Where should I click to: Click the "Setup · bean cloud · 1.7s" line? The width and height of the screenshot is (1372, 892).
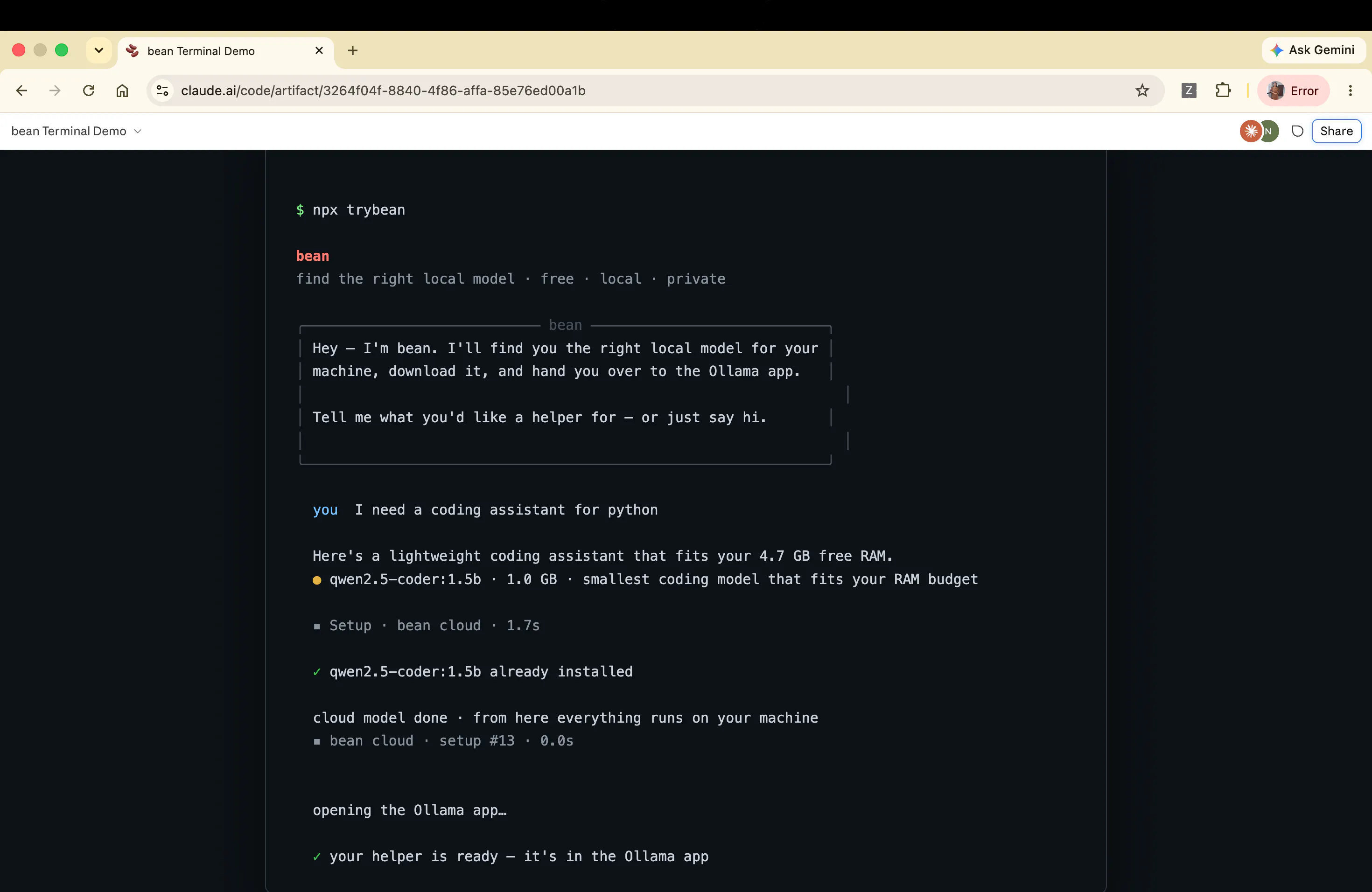point(427,625)
